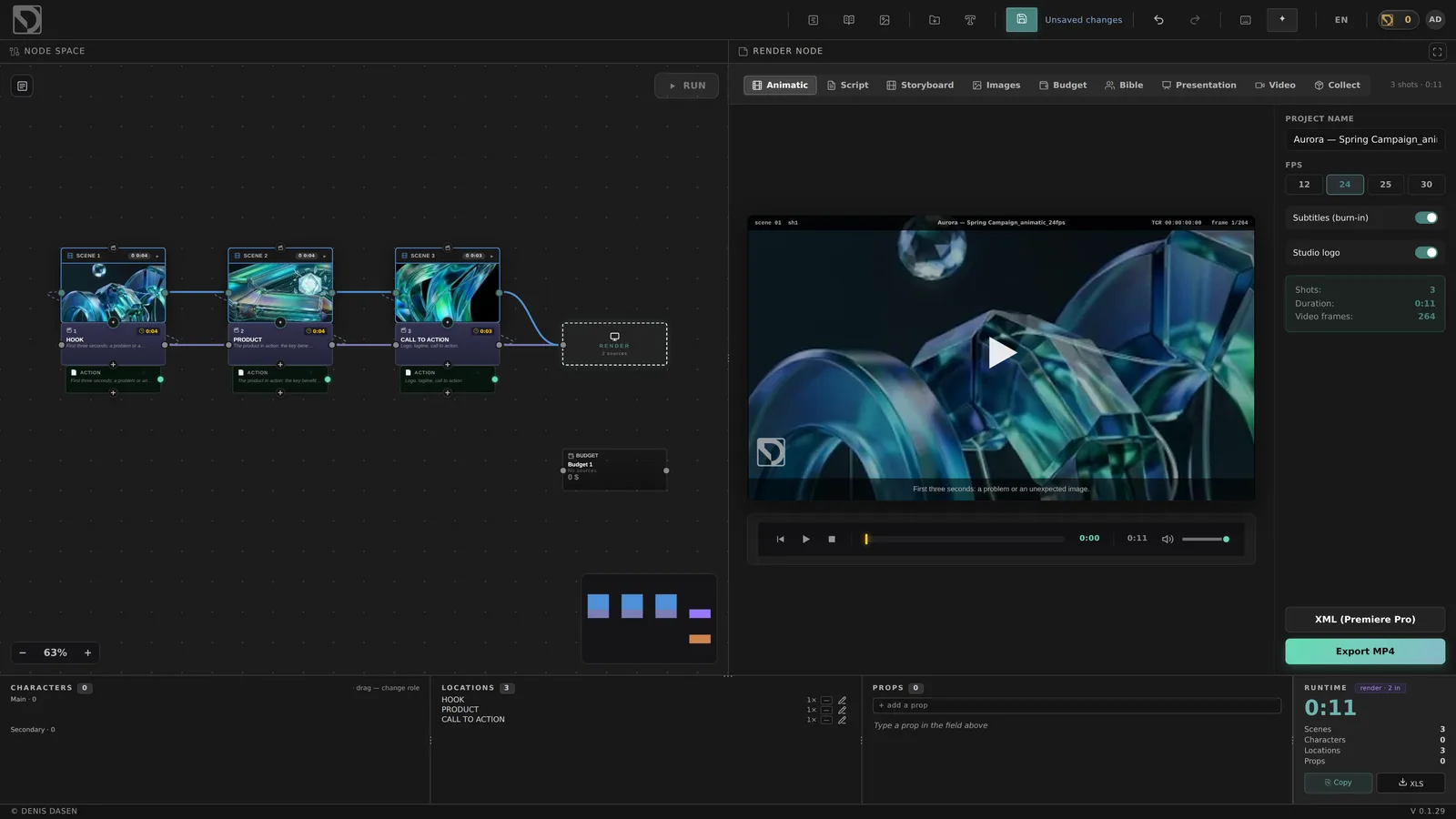Edit the CALL TO ACTION location pencil
Screen dimensions: 1456x819
point(842,720)
